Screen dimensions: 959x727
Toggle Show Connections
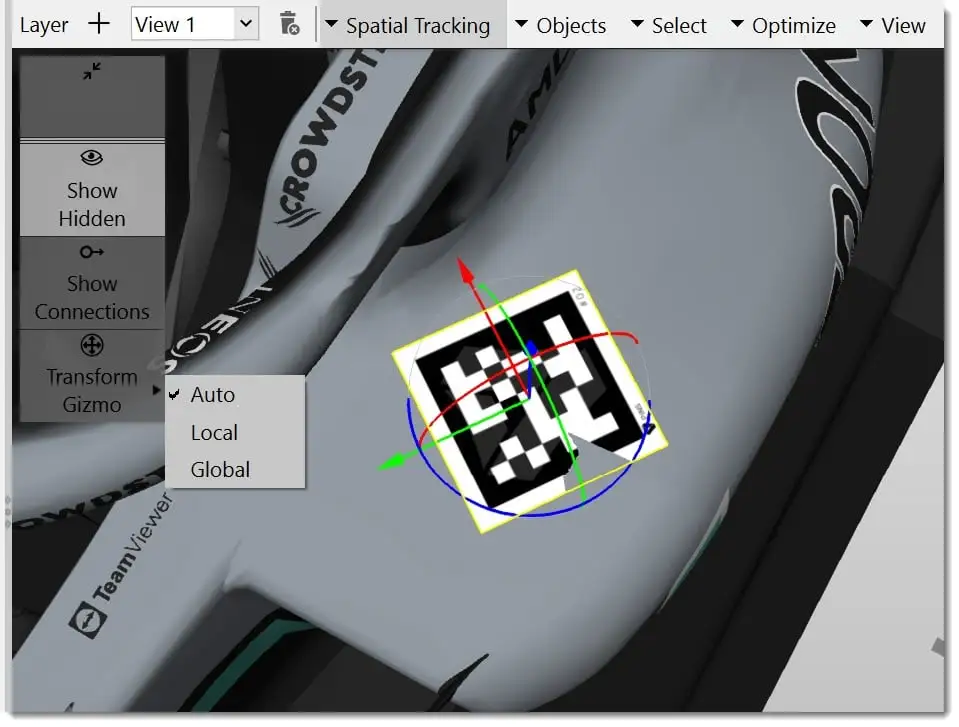(92, 283)
